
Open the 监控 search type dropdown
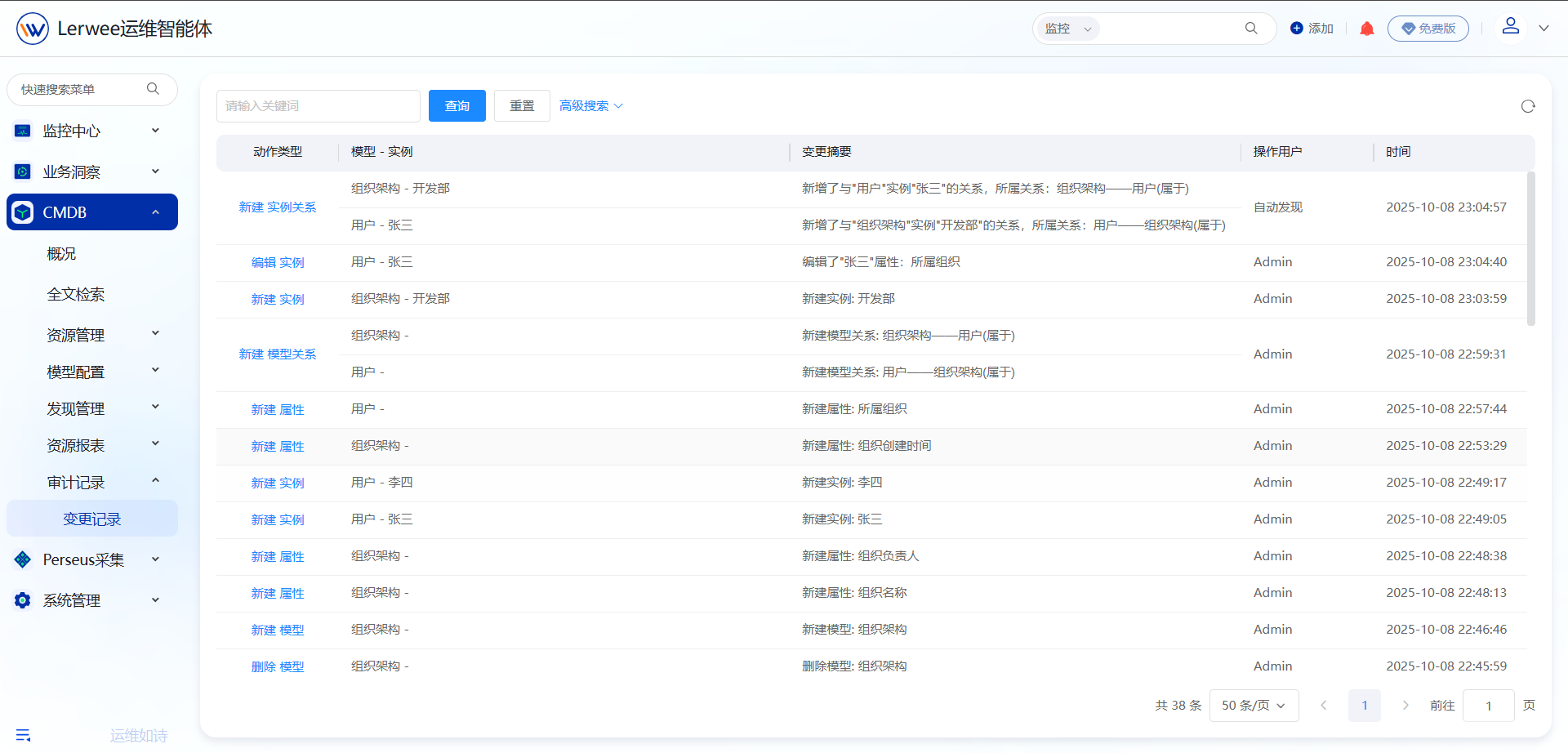pos(1068,29)
